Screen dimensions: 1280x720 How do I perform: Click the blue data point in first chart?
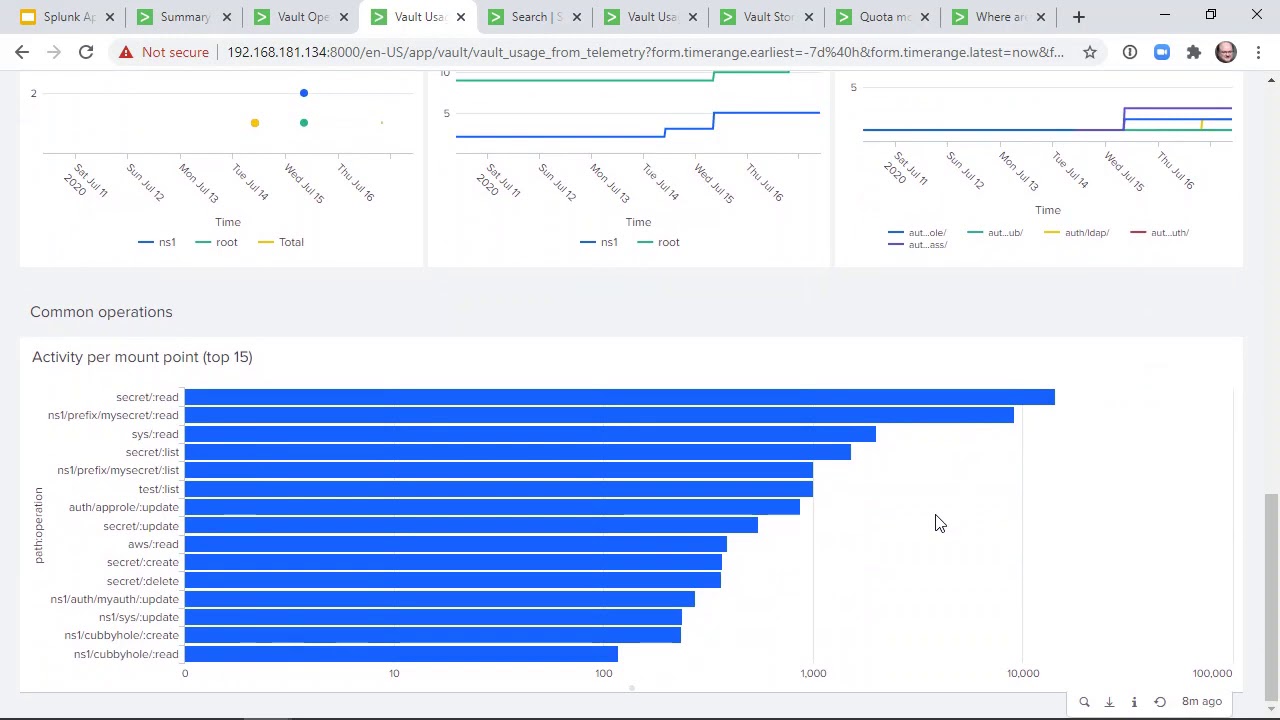tap(304, 93)
